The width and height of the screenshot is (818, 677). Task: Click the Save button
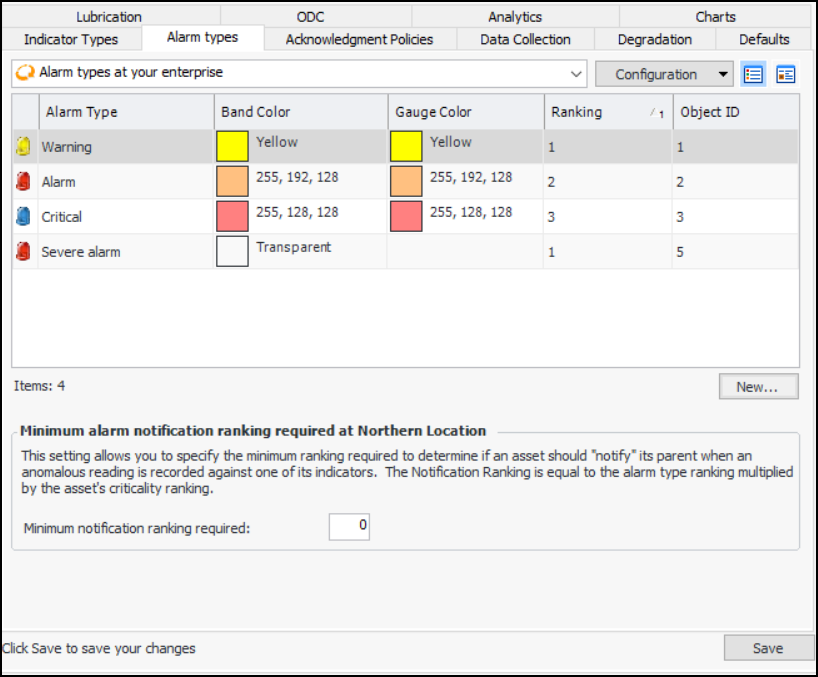coord(767,648)
